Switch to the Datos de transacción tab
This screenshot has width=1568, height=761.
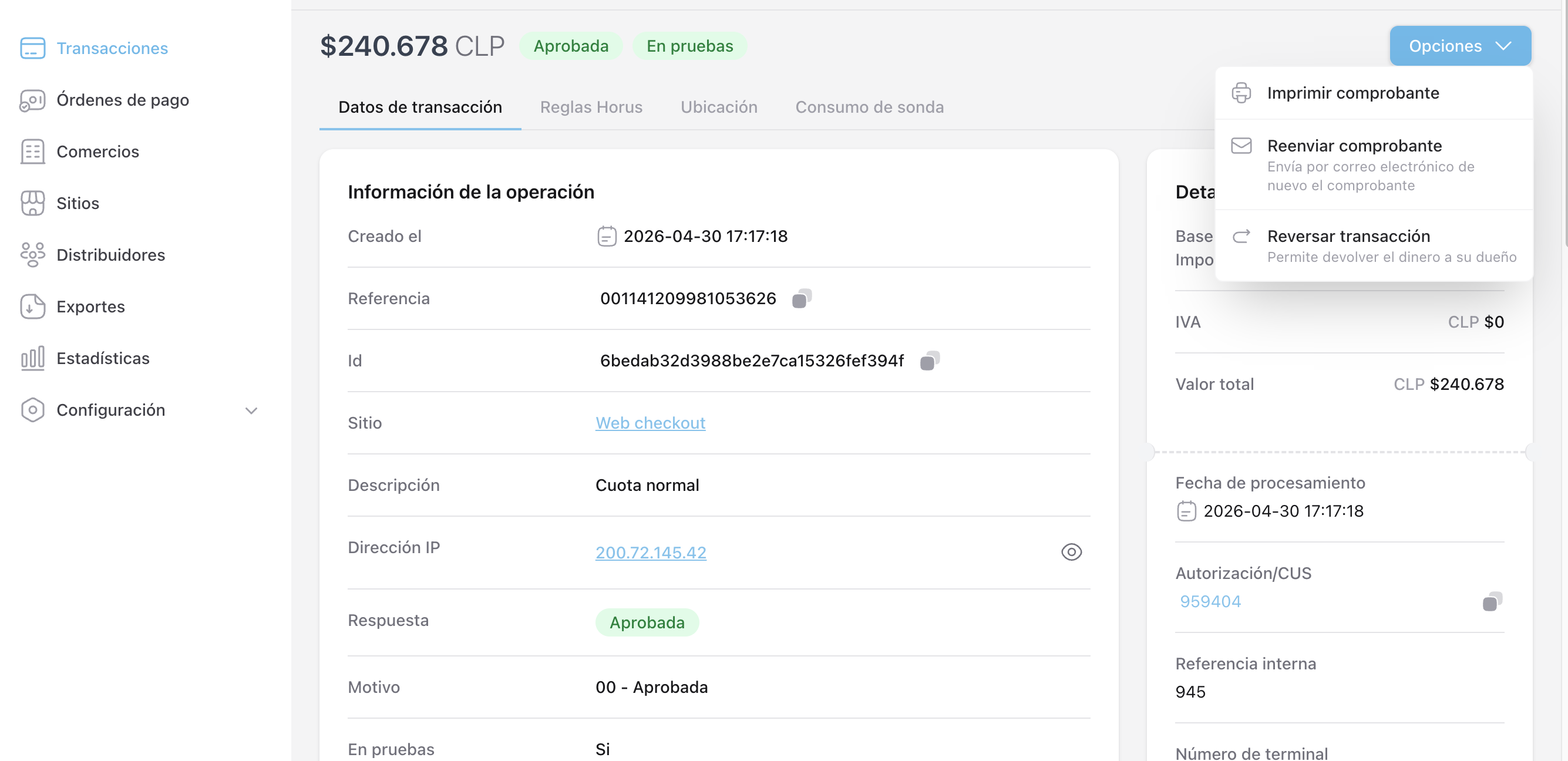click(x=420, y=107)
